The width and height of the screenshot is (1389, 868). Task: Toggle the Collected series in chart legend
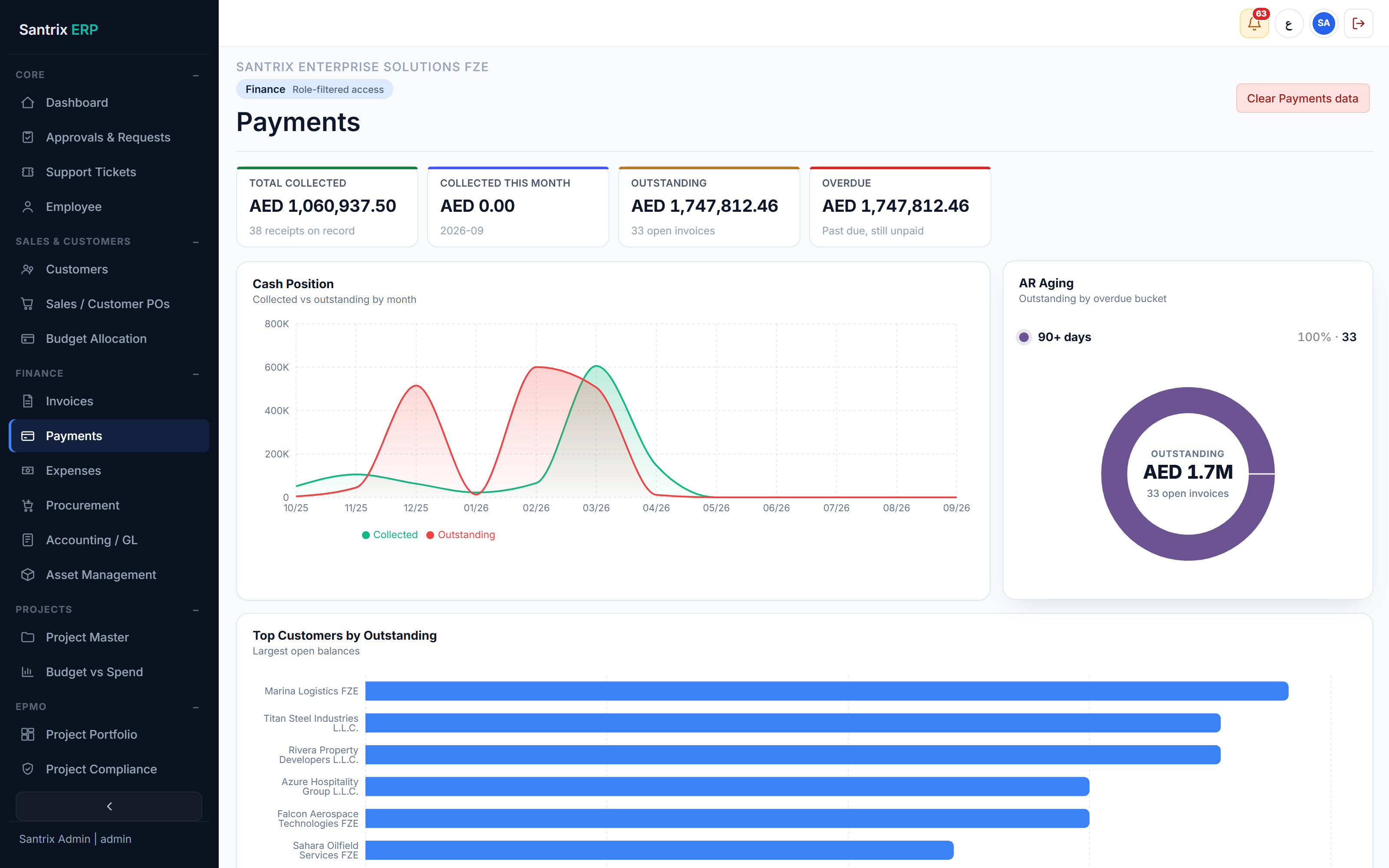tap(390, 534)
